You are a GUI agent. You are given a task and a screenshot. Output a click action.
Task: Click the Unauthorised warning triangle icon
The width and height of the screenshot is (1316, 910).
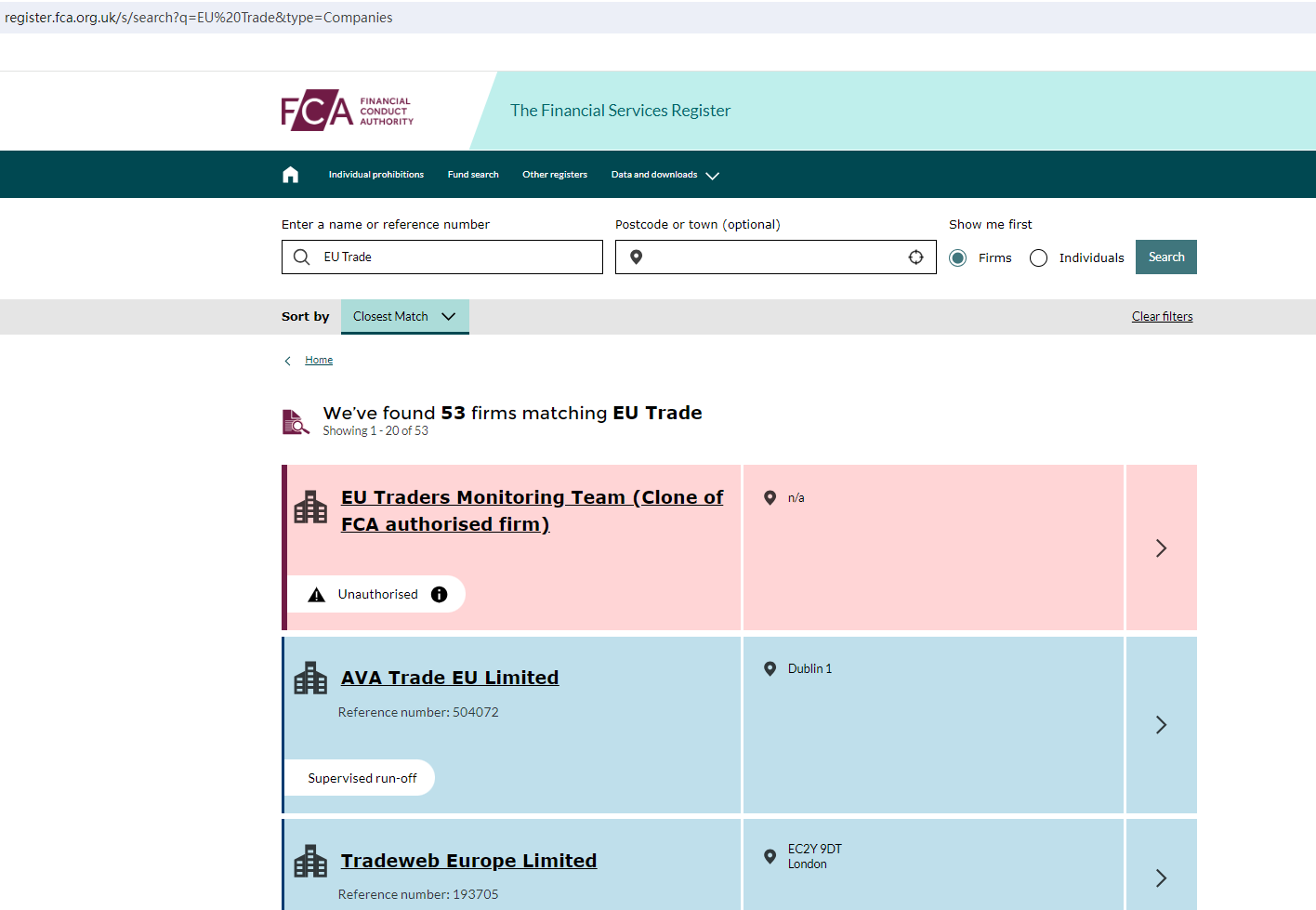click(x=317, y=595)
